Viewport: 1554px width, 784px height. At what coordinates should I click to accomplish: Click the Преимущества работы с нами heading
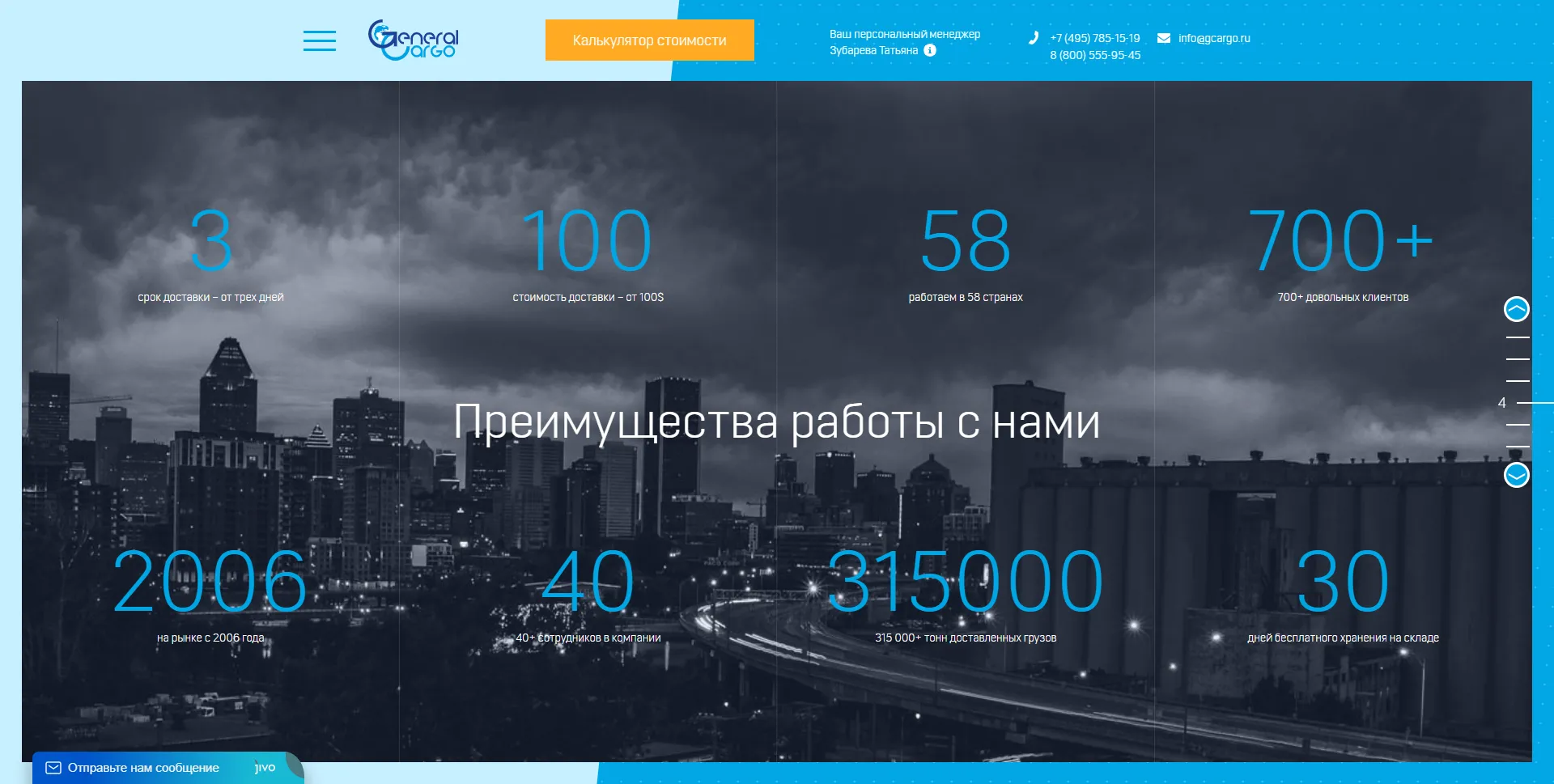(x=777, y=422)
